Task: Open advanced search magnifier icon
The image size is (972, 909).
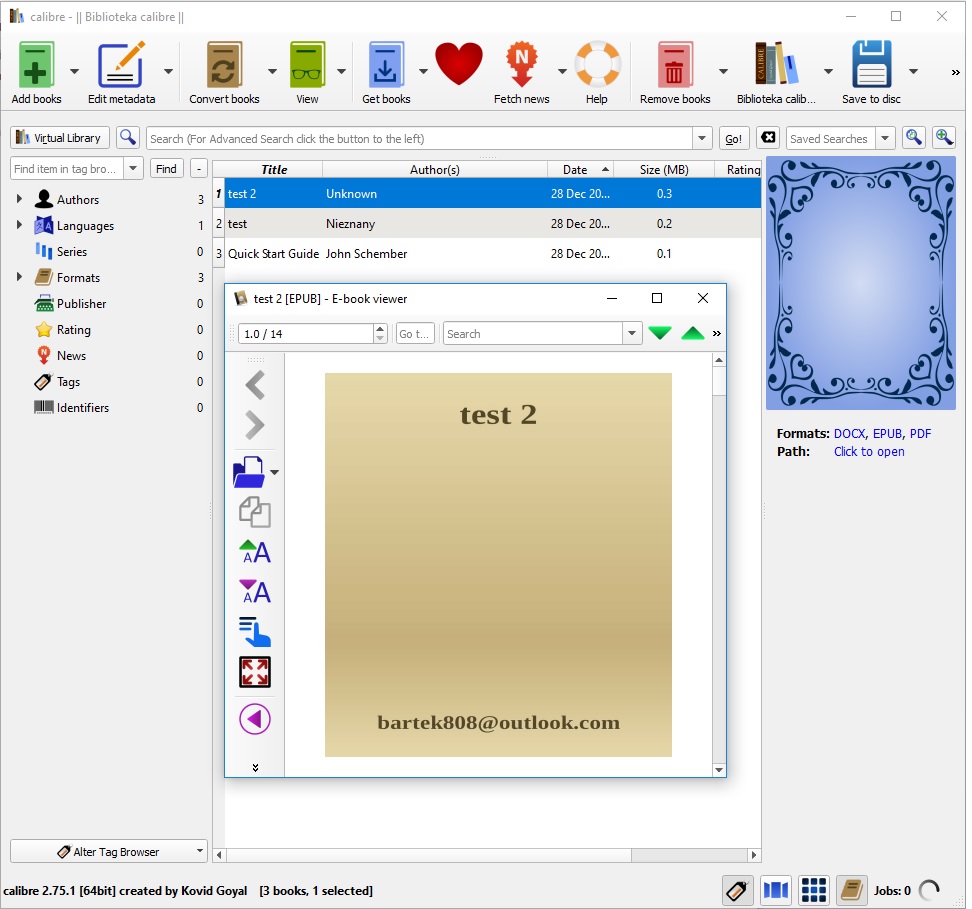Action: [x=128, y=138]
